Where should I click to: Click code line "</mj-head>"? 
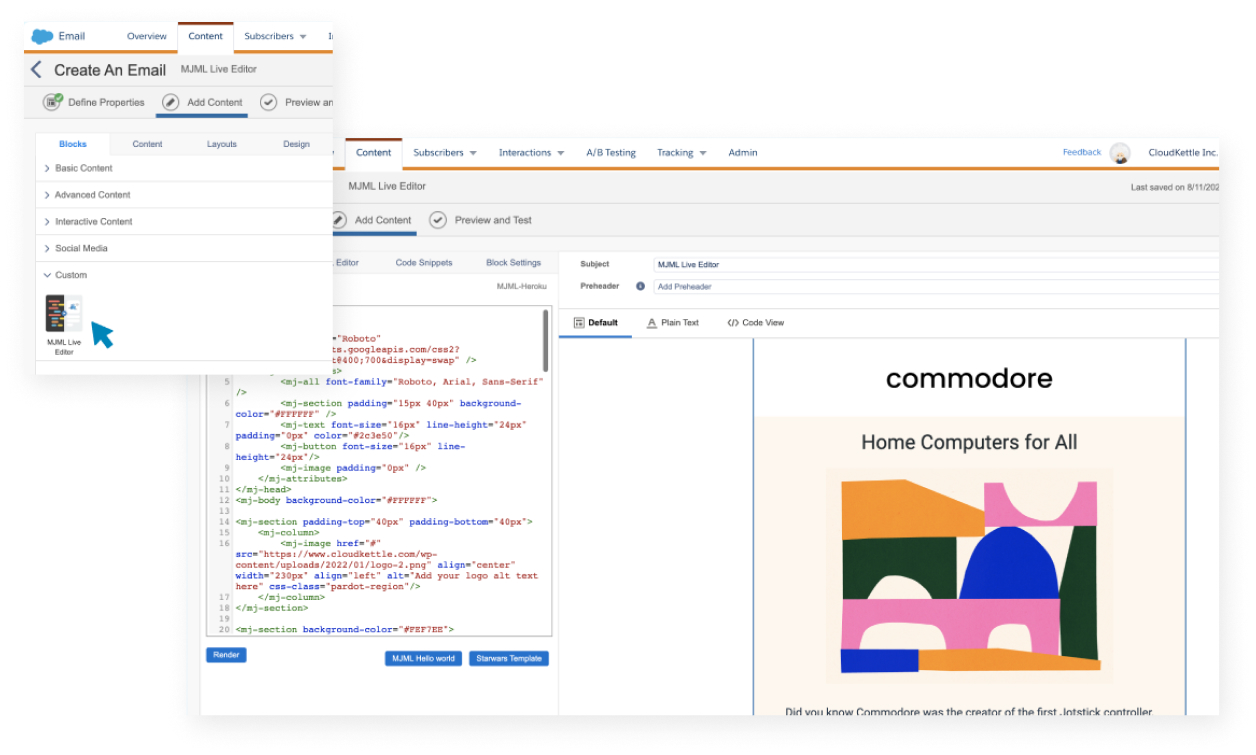click(263, 489)
